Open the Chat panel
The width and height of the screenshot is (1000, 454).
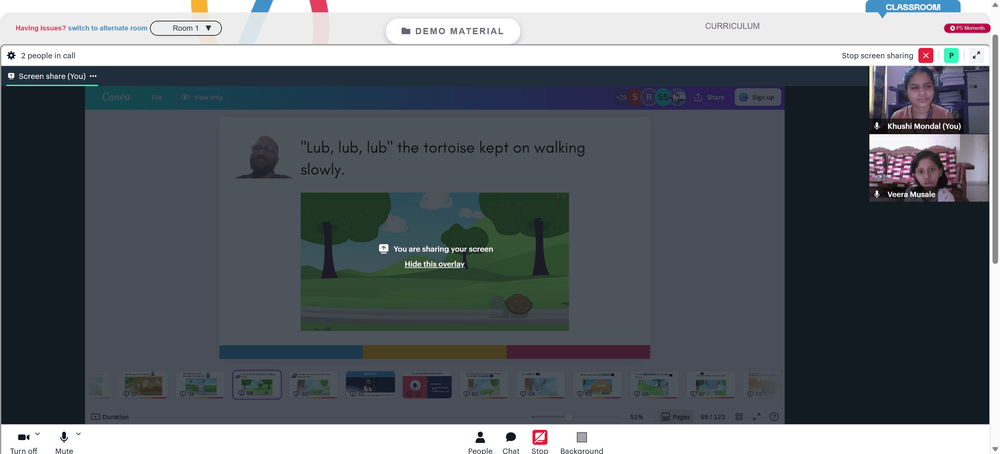coord(511,442)
